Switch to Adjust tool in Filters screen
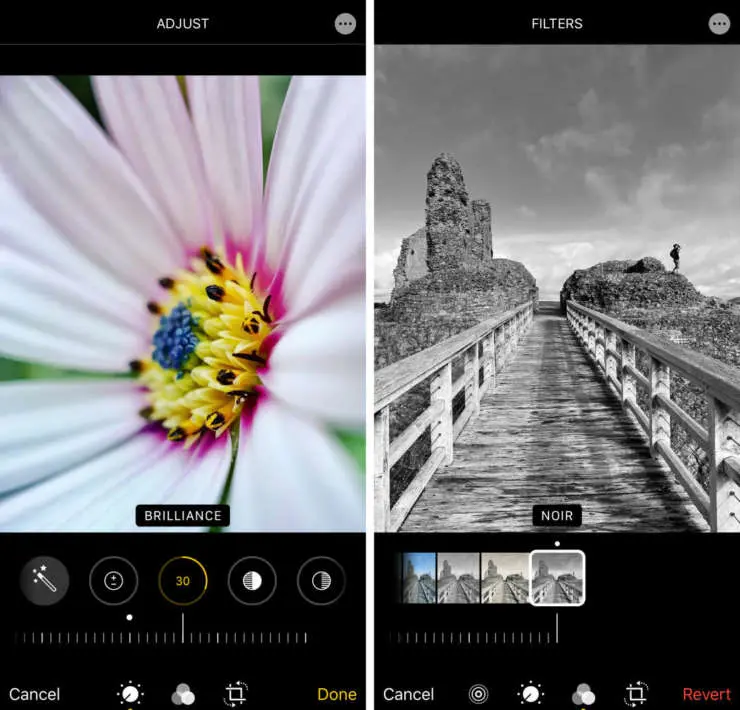This screenshot has height=710, width=740. 531,694
